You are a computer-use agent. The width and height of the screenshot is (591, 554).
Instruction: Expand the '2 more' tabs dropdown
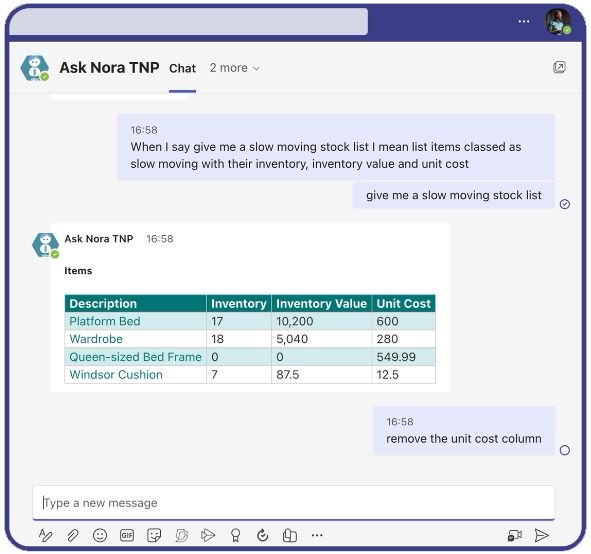click(235, 68)
